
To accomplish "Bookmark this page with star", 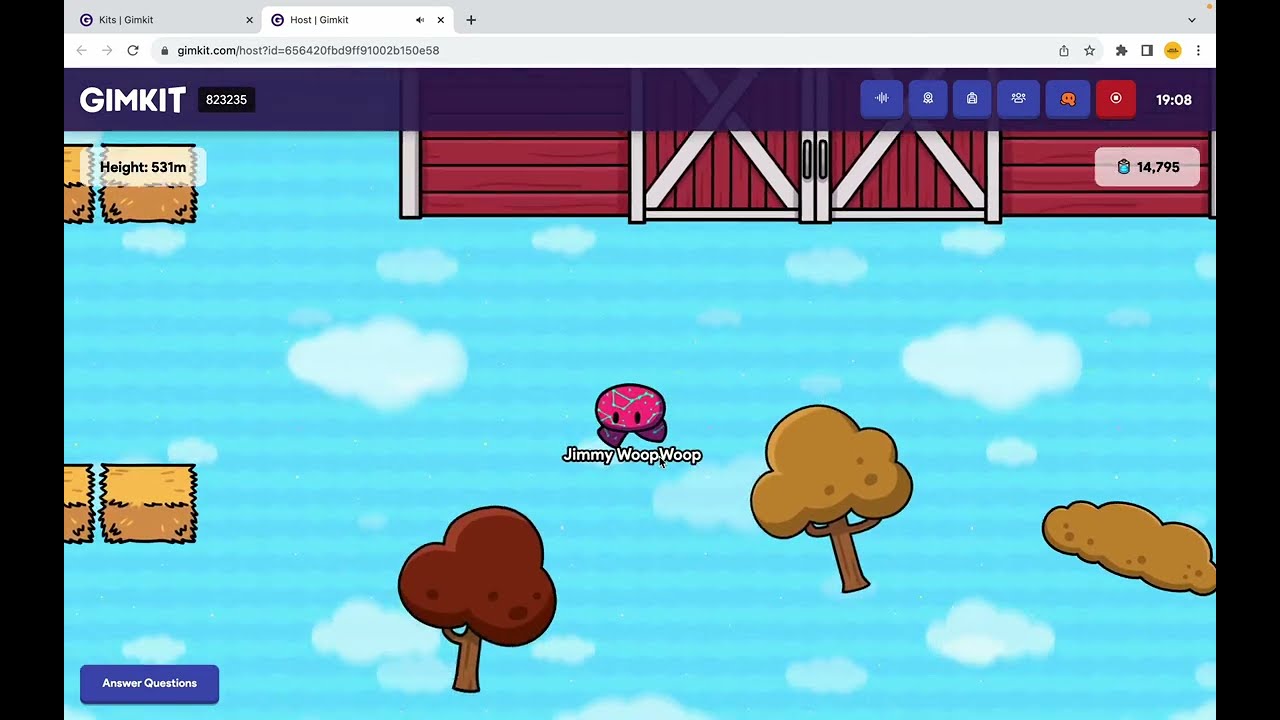I will (1089, 50).
